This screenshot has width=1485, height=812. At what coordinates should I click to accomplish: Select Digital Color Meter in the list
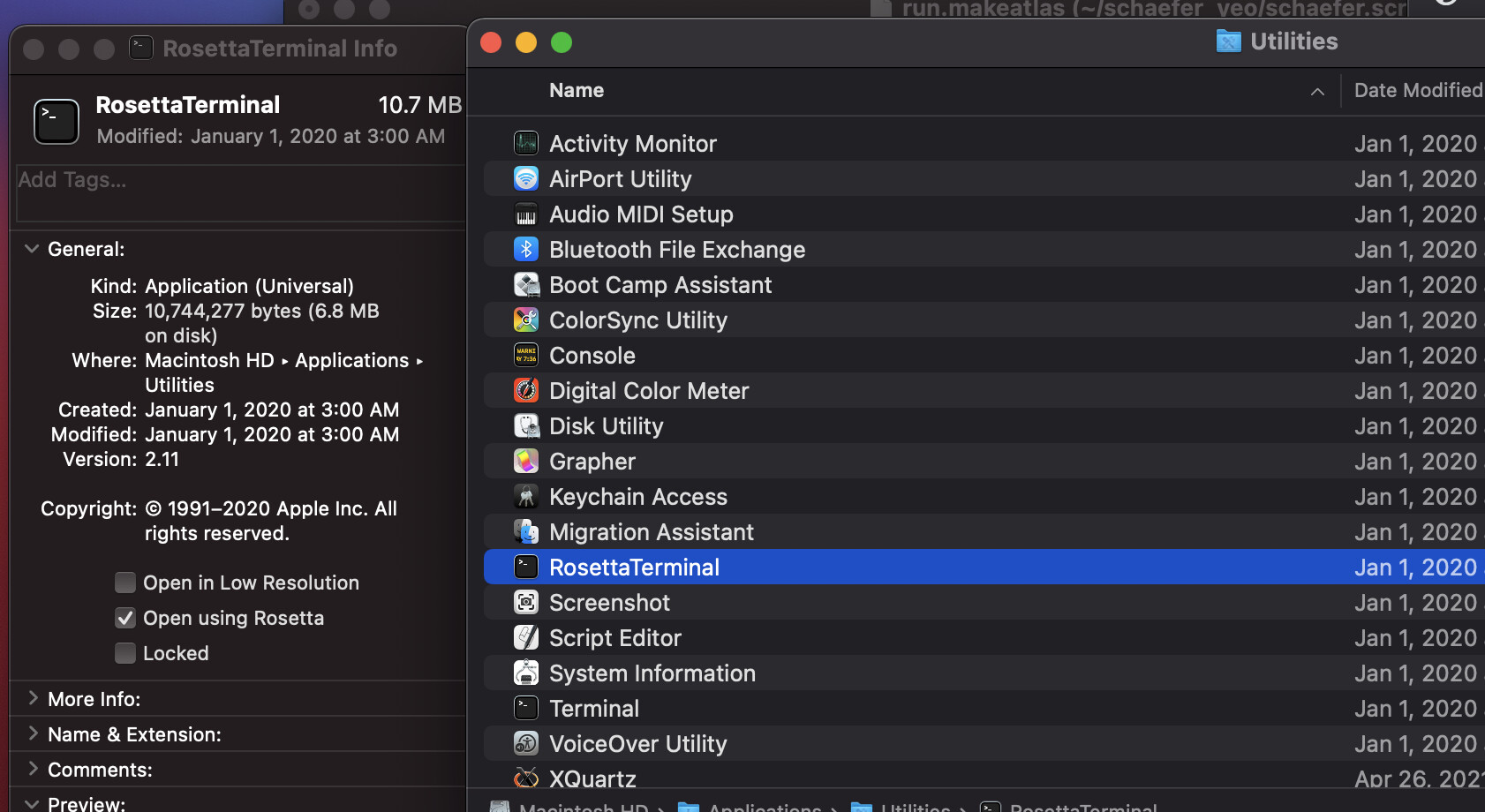649,390
